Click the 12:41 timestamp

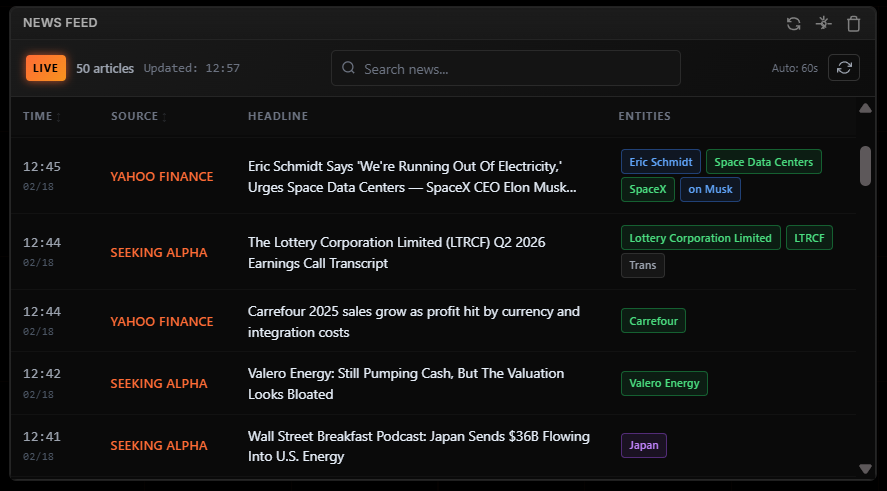coord(42,437)
